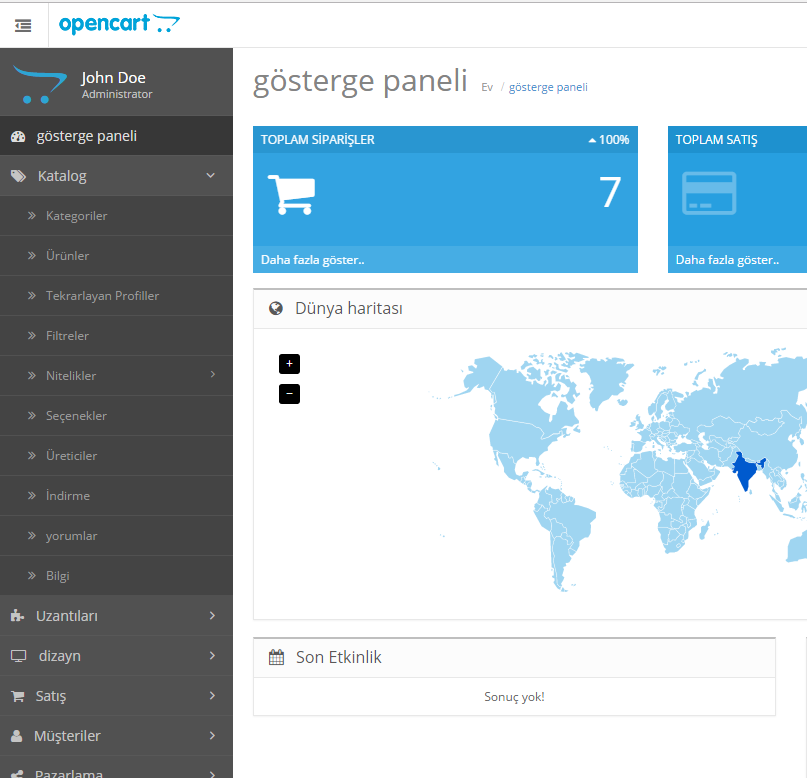
Task: Click the cart avatar beside John Doe
Action: [x=40, y=84]
